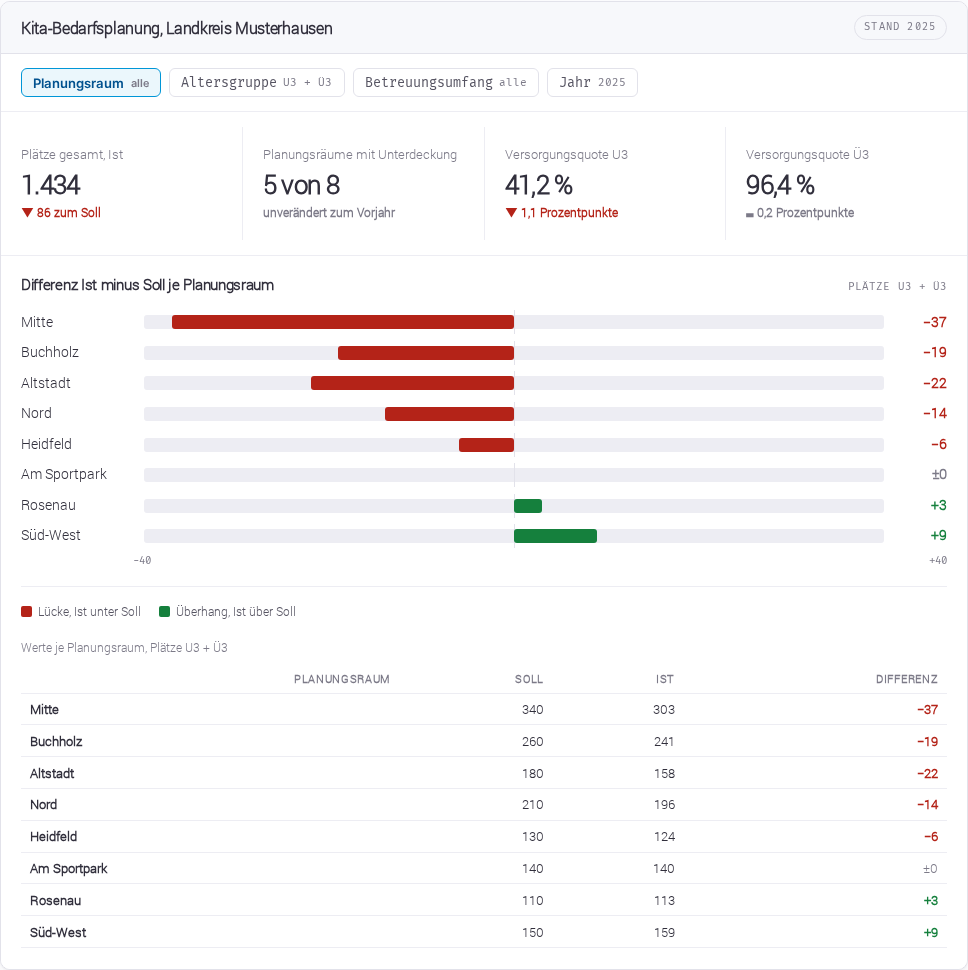Click the red down-triangle beside 1,1 Prozentpunkte
The height and width of the screenshot is (970, 968).
[x=511, y=213]
